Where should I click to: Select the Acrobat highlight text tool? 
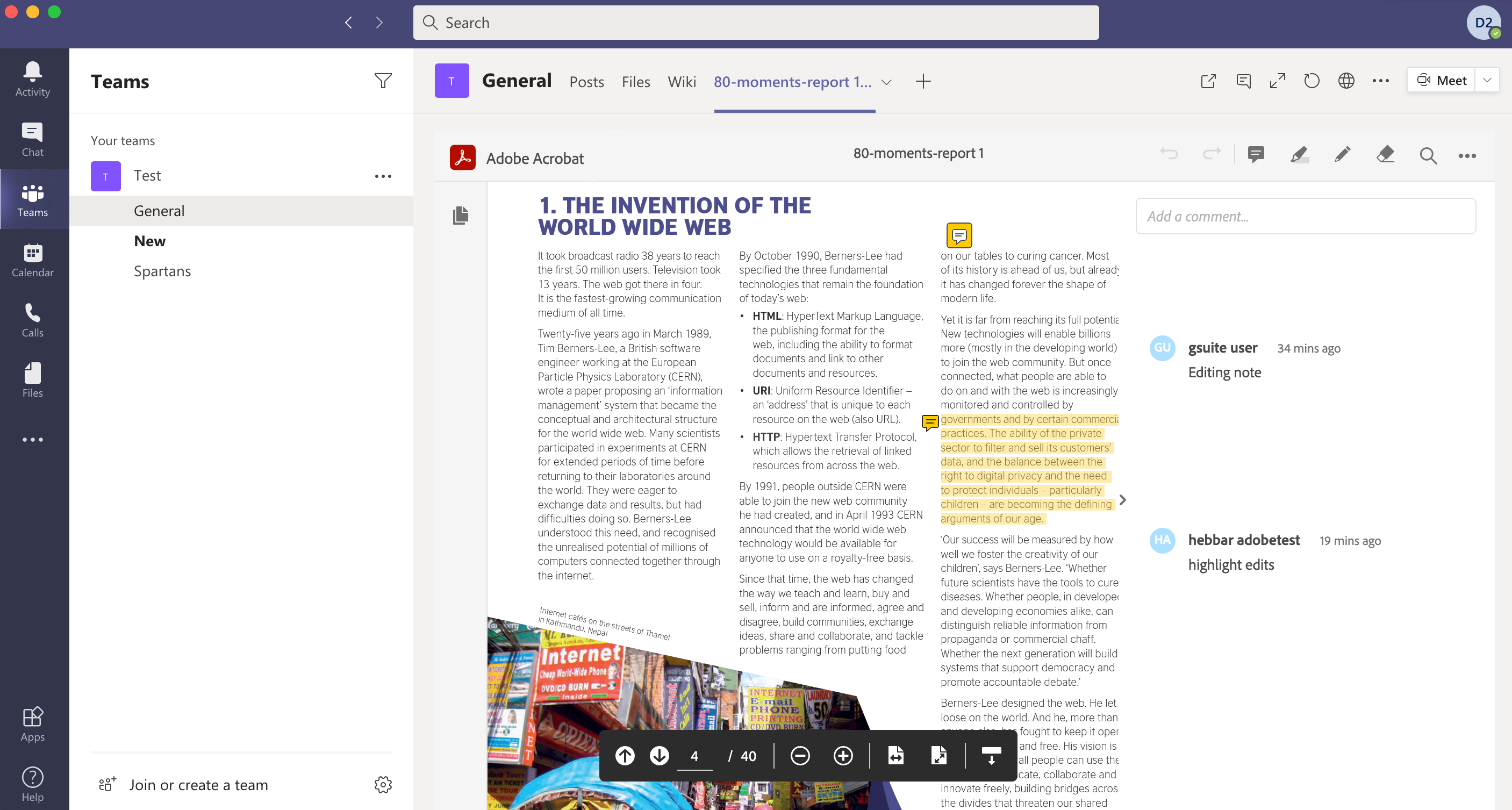pos(1299,154)
